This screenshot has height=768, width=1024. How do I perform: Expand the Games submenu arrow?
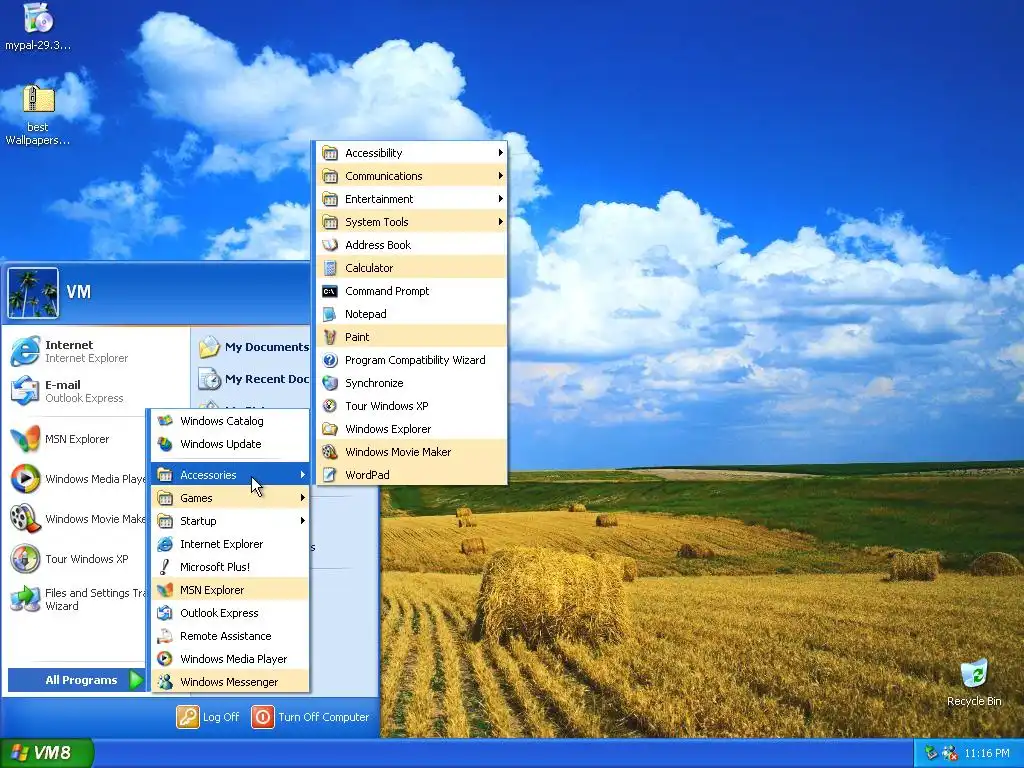pyautogui.click(x=302, y=498)
